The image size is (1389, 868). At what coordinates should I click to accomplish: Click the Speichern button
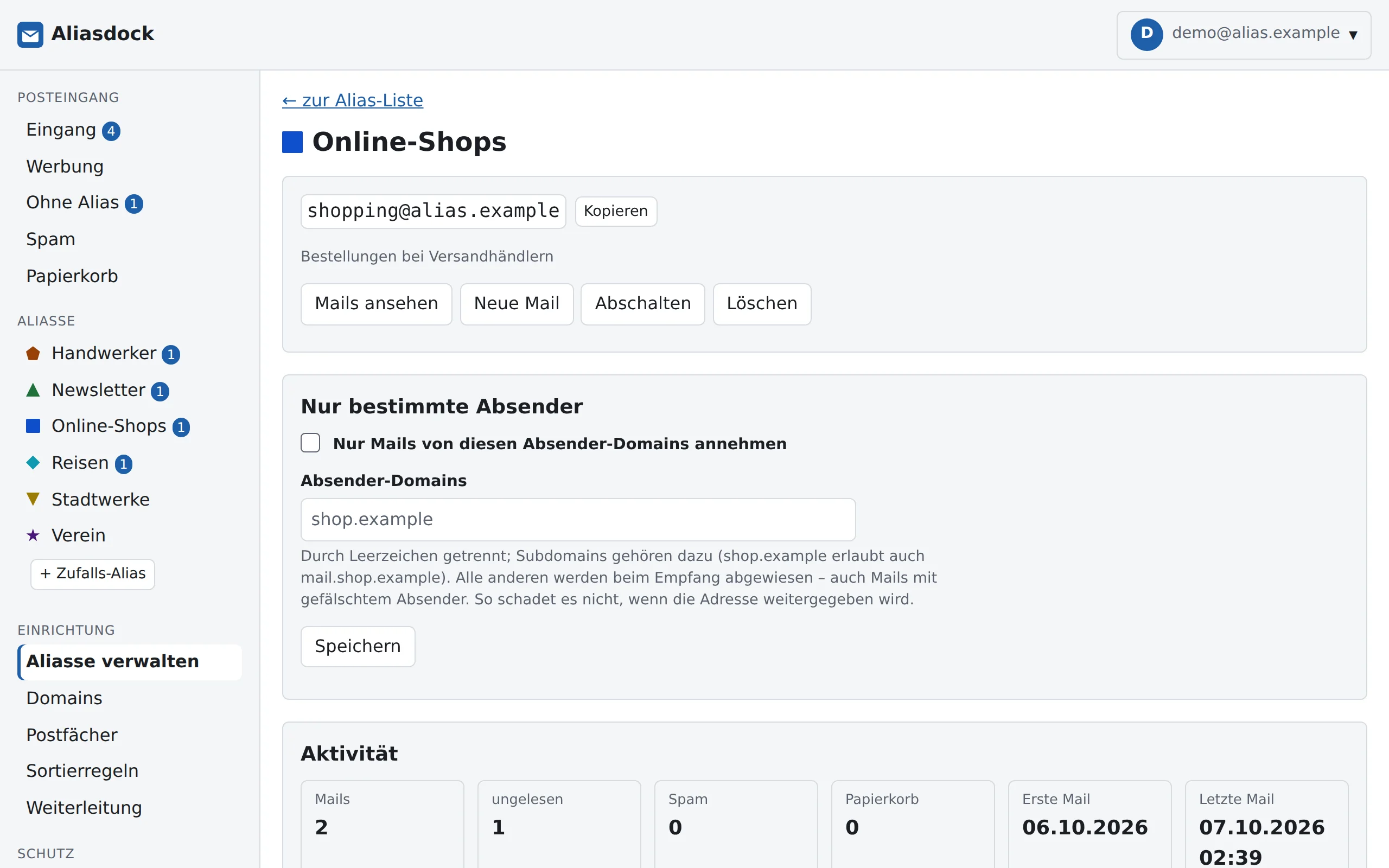pos(358,647)
